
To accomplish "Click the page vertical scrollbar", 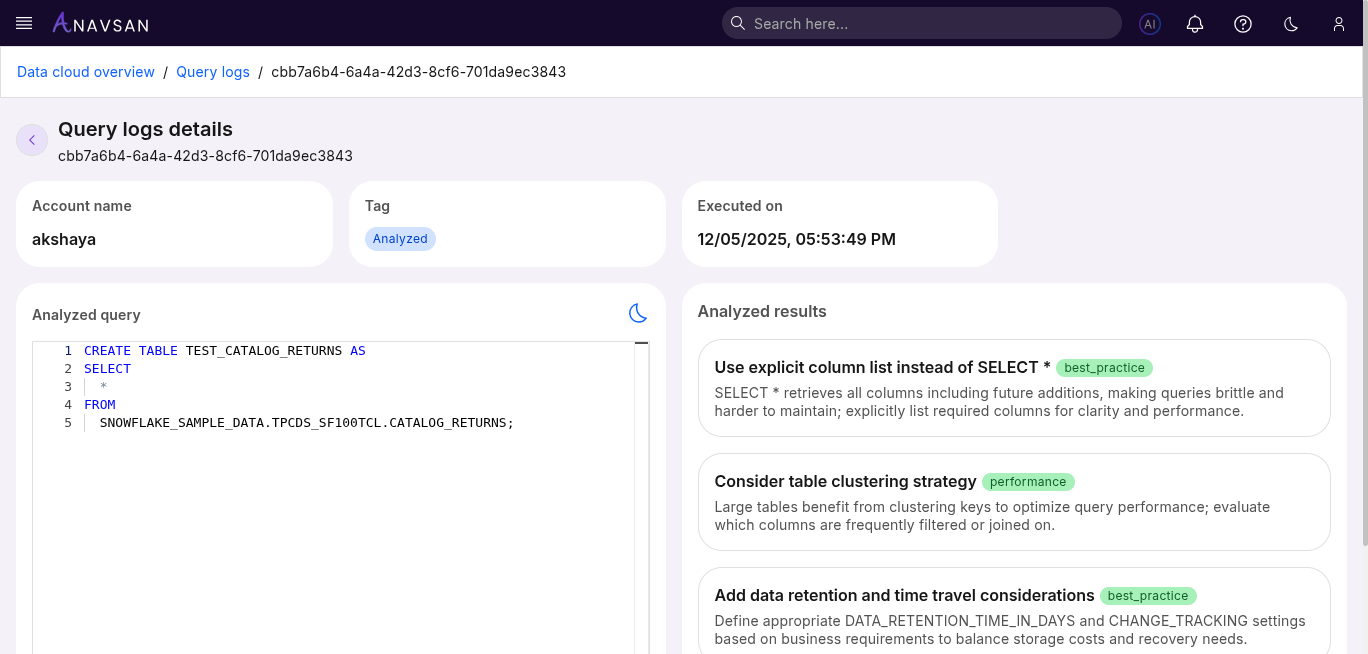I will click(x=1363, y=300).
